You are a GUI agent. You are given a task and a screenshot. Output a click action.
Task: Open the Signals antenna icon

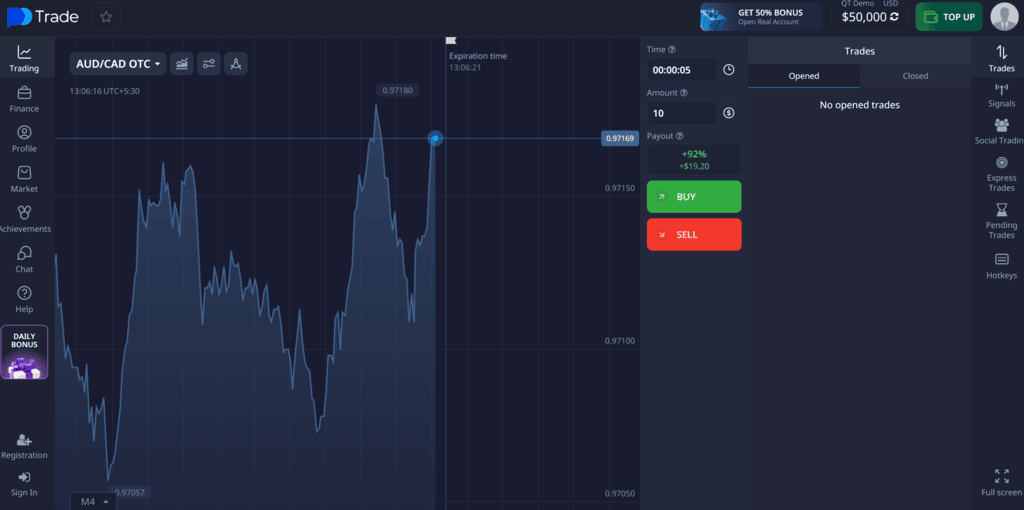[x=1002, y=88]
